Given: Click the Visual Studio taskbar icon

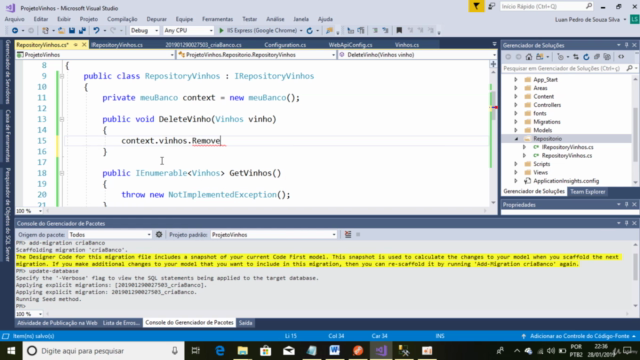Looking at the screenshot, I should [381, 351].
